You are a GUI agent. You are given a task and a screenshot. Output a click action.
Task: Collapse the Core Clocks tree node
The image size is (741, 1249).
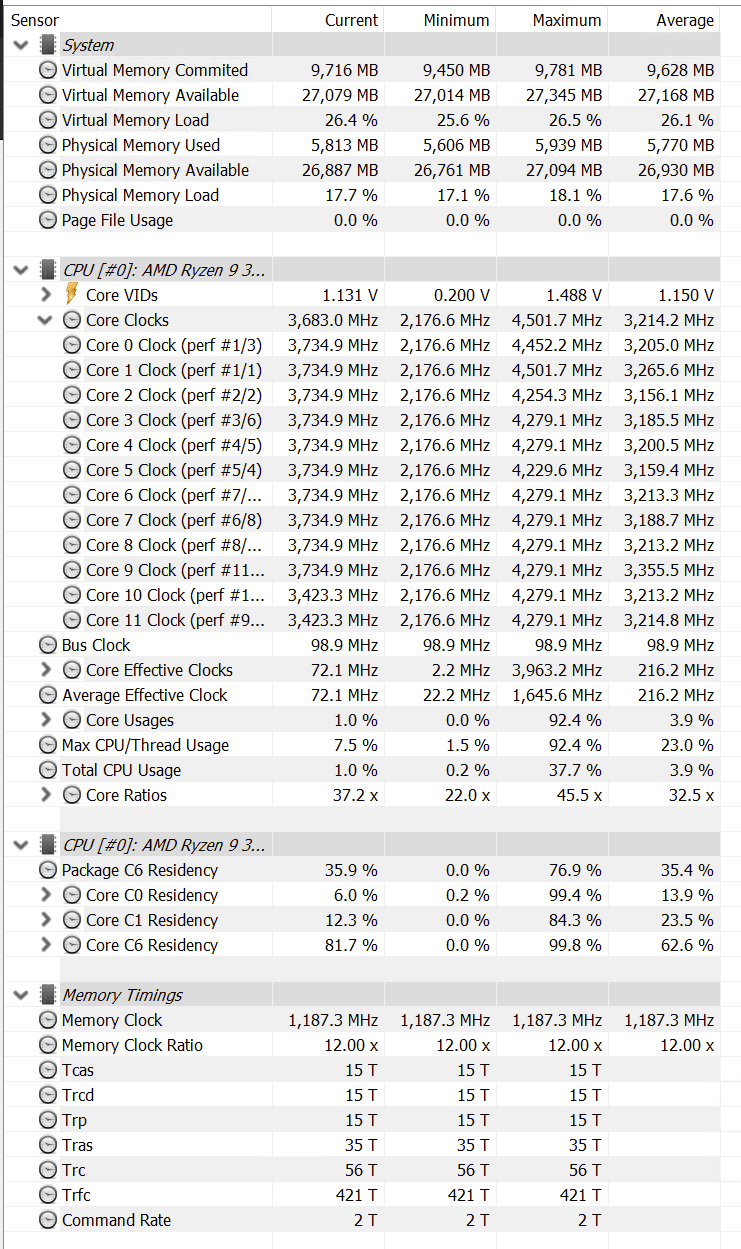pyautogui.click(x=45, y=320)
